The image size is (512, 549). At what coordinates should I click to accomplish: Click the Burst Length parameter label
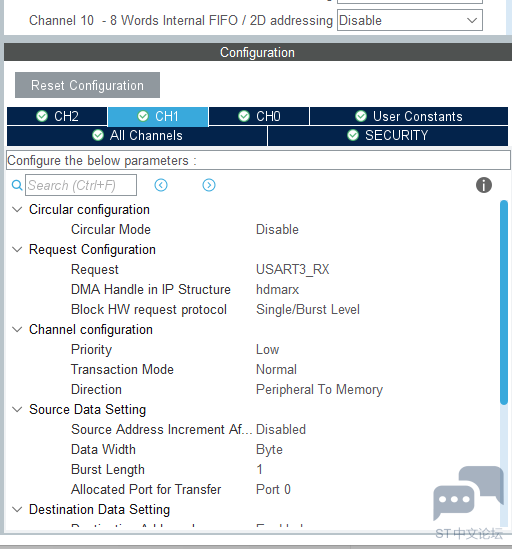(108, 470)
